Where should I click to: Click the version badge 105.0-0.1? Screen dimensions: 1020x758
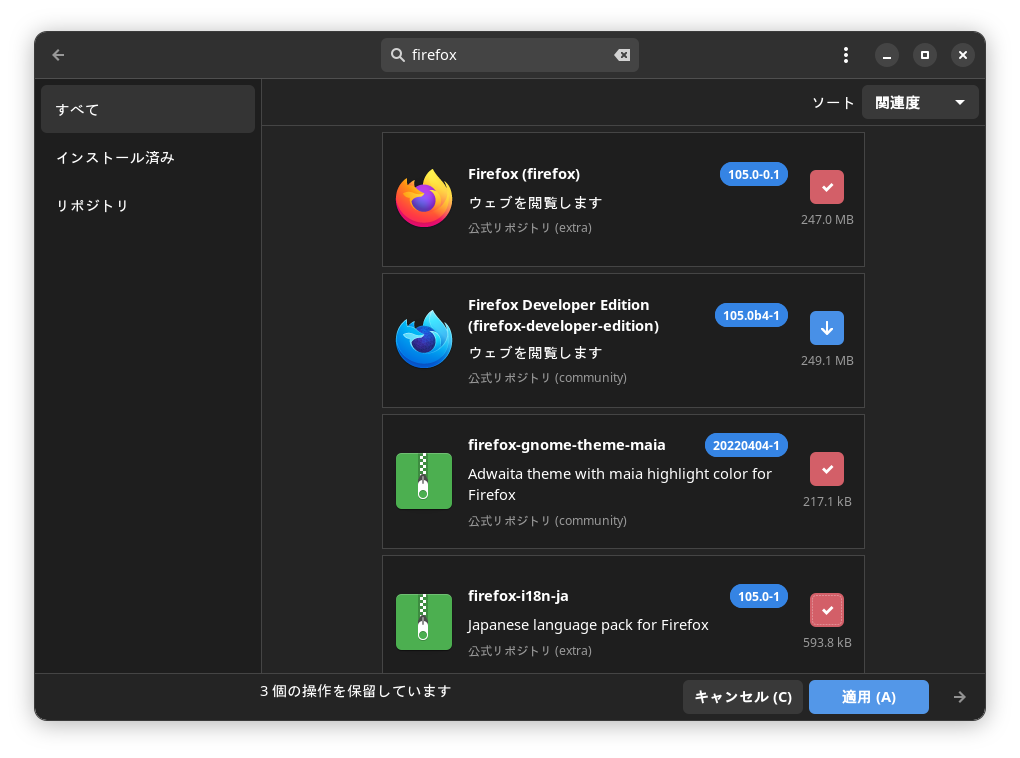(753, 174)
